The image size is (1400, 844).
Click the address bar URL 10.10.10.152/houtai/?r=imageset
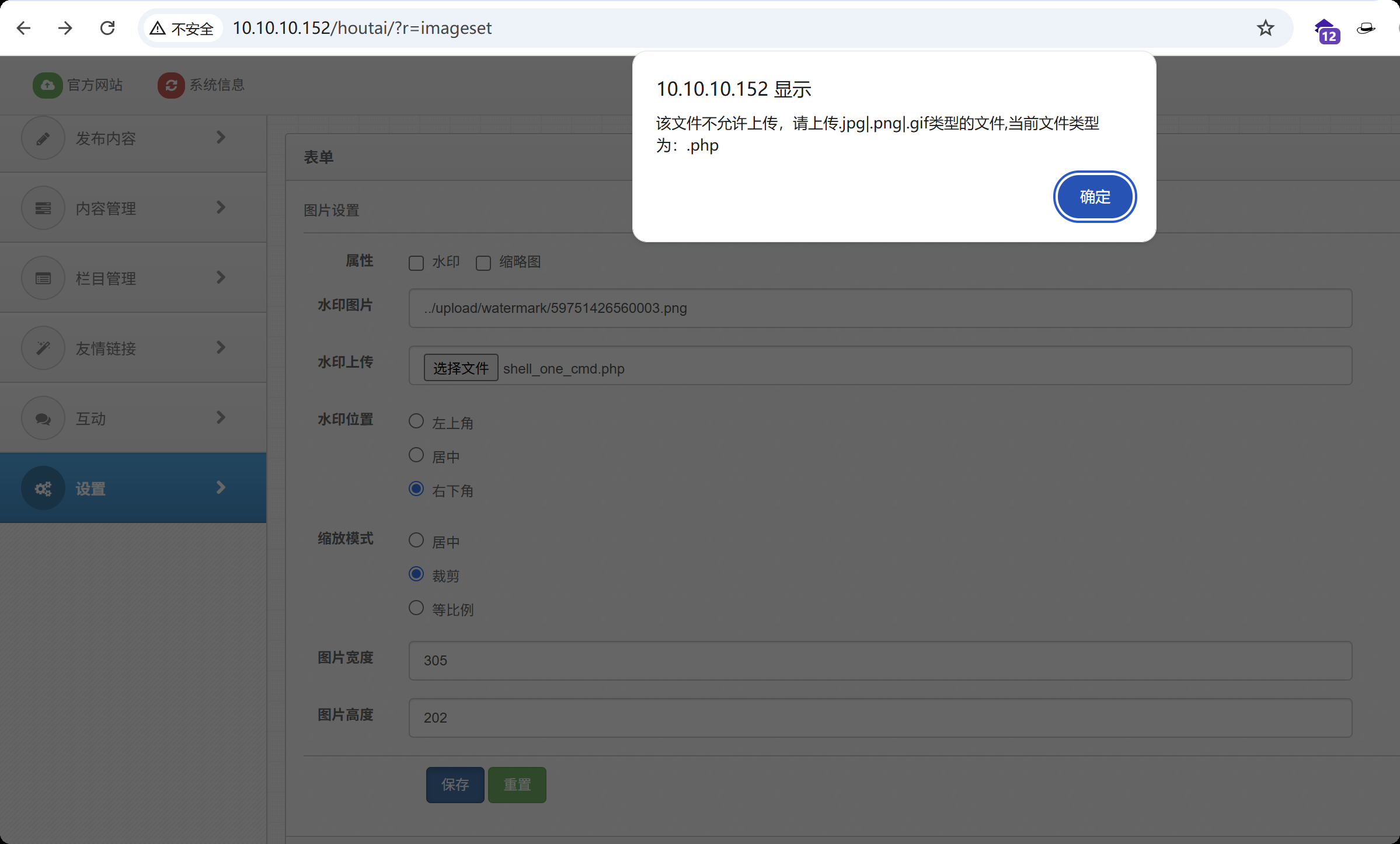point(362,28)
